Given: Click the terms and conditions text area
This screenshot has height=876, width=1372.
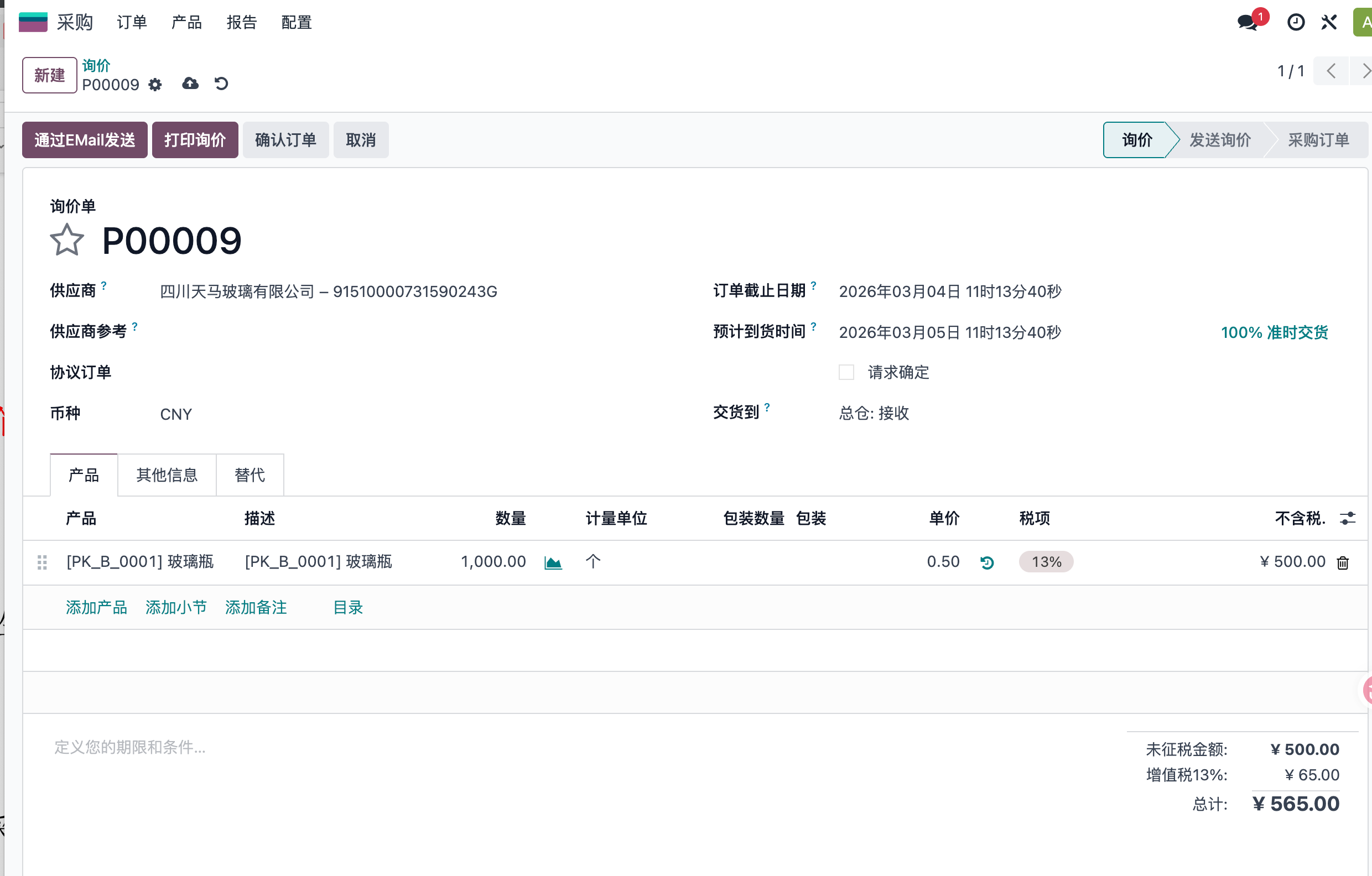Looking at the screenshot, I should (x=570, y=747).
